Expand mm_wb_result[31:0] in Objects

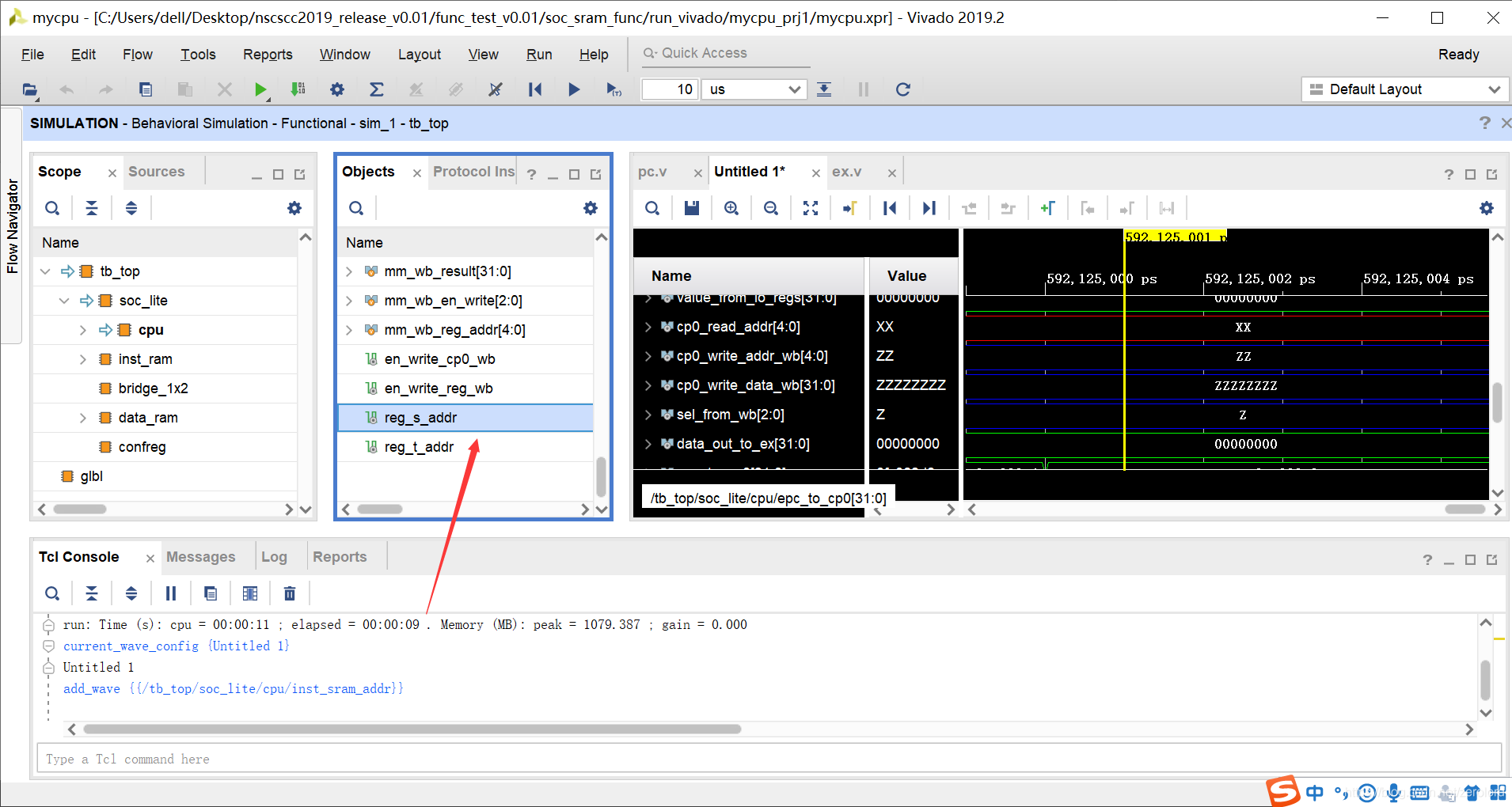[349, 271]
